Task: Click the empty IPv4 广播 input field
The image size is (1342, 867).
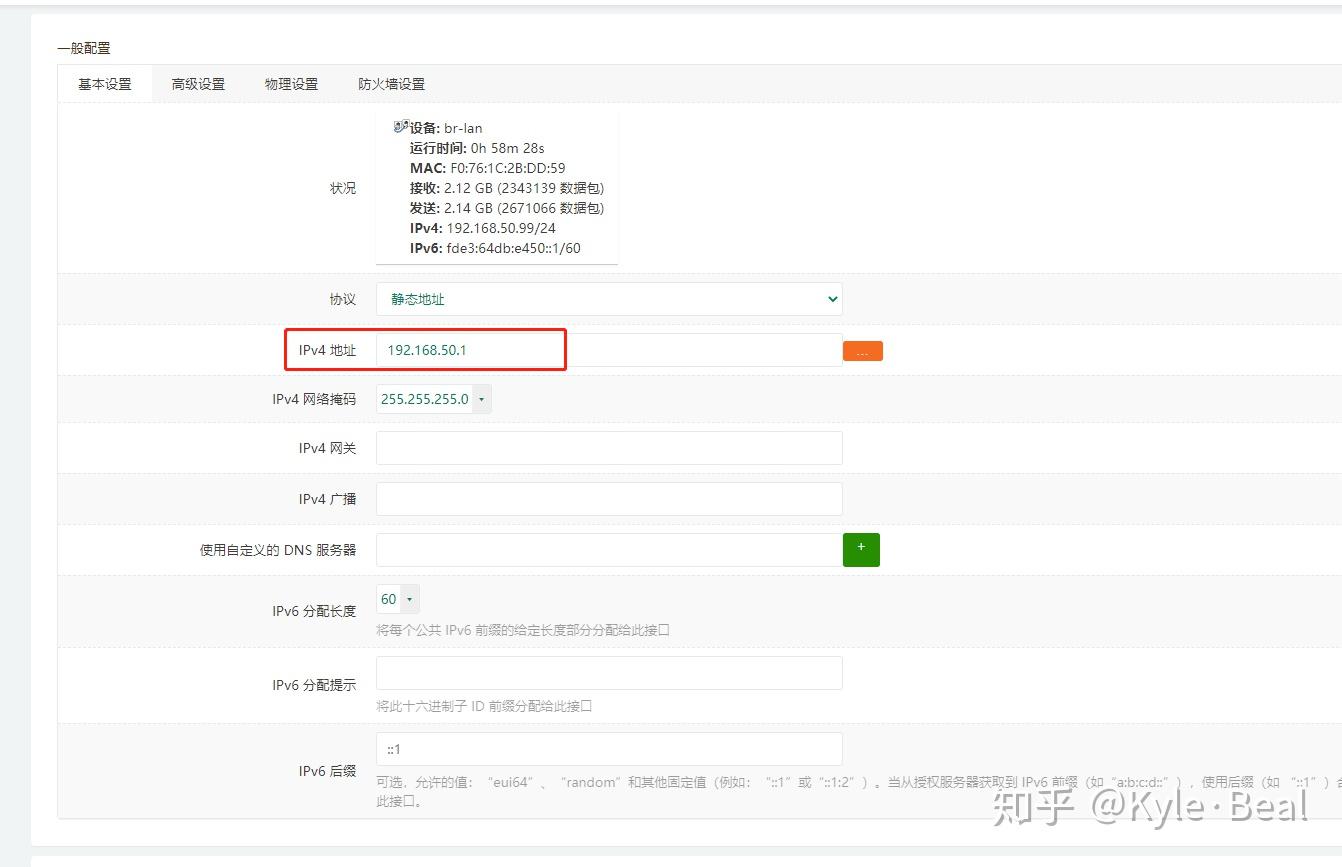Action: 608,498
